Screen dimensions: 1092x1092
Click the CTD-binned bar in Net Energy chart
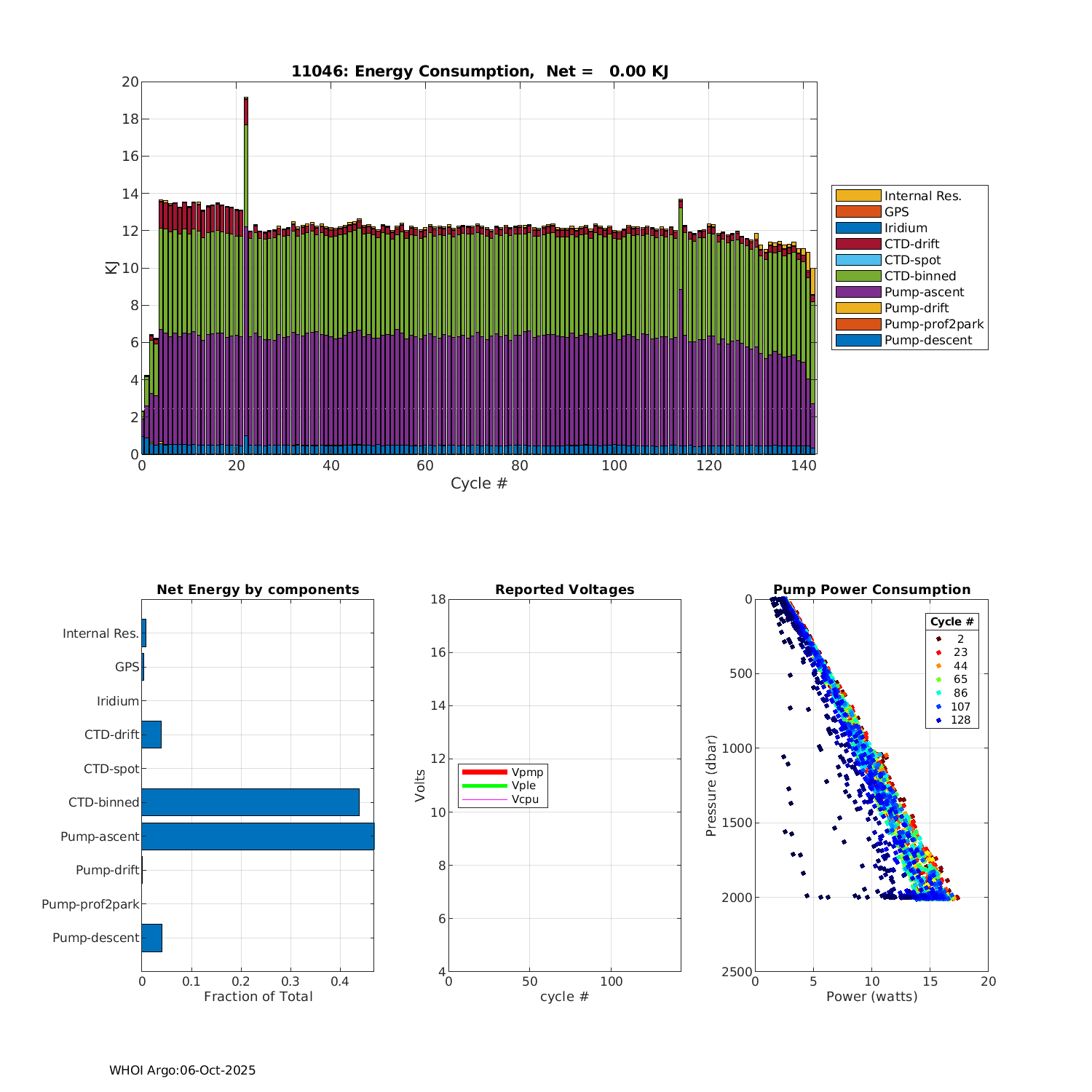click(250, 802)
